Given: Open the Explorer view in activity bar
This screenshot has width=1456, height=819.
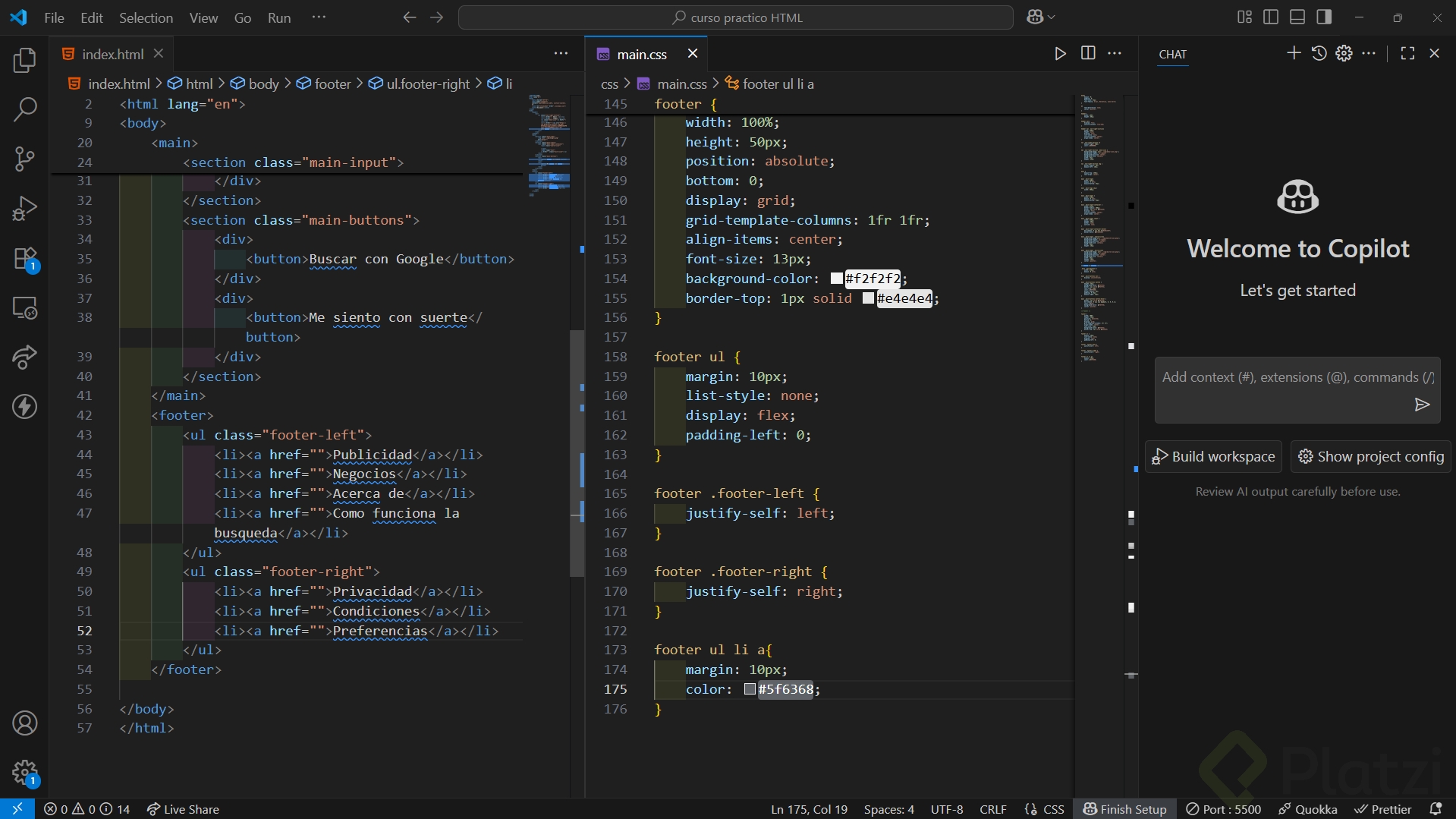Looking at the screenshot, I should coord(24,61).
